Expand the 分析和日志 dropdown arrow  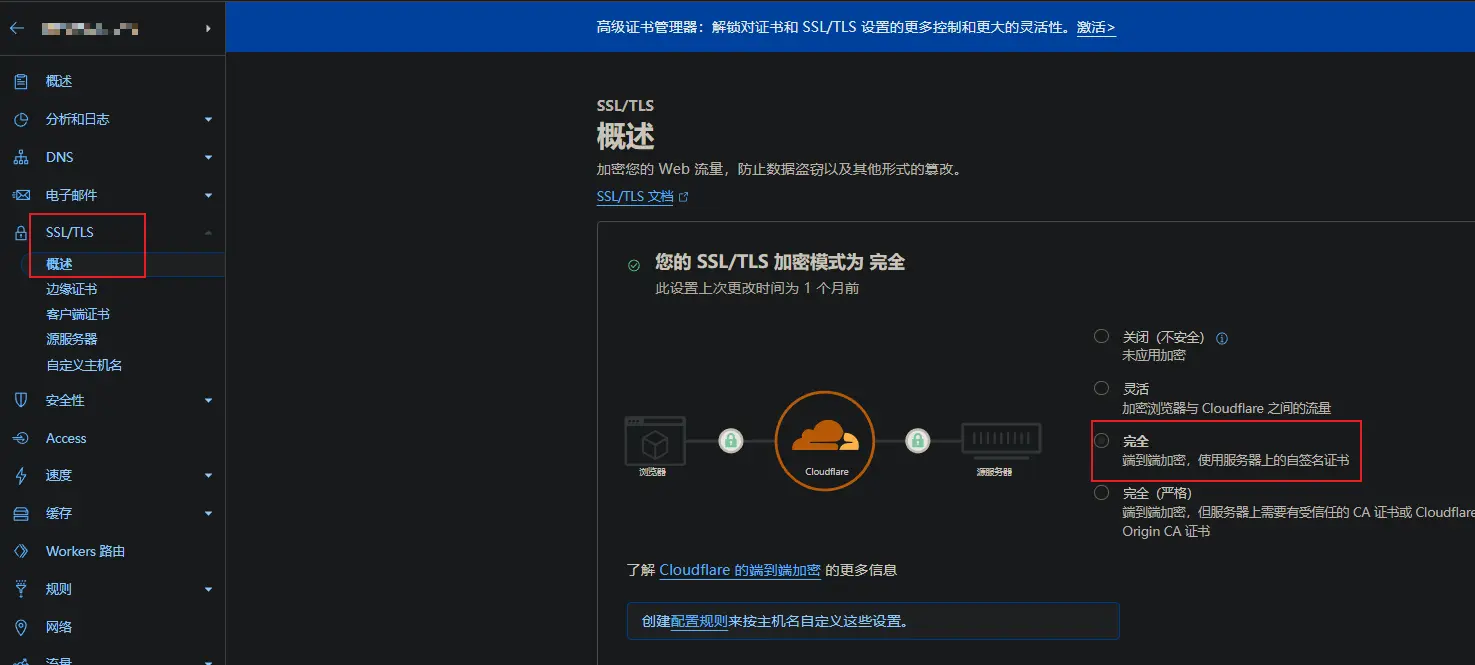coord(208,120)
